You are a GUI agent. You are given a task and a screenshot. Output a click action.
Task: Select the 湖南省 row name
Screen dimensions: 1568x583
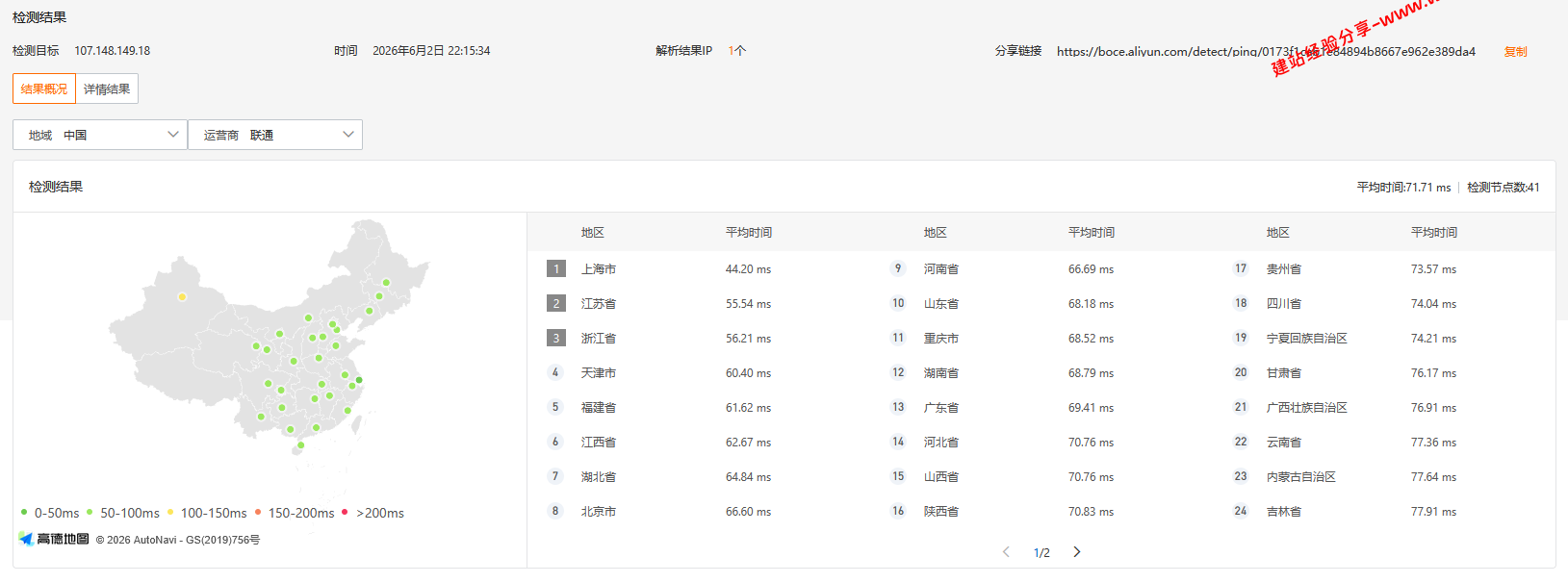(x=941, y=373)
